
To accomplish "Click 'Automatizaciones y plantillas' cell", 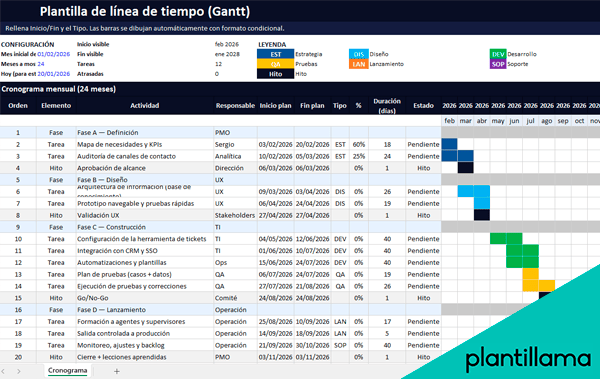I will click(145, 263).
